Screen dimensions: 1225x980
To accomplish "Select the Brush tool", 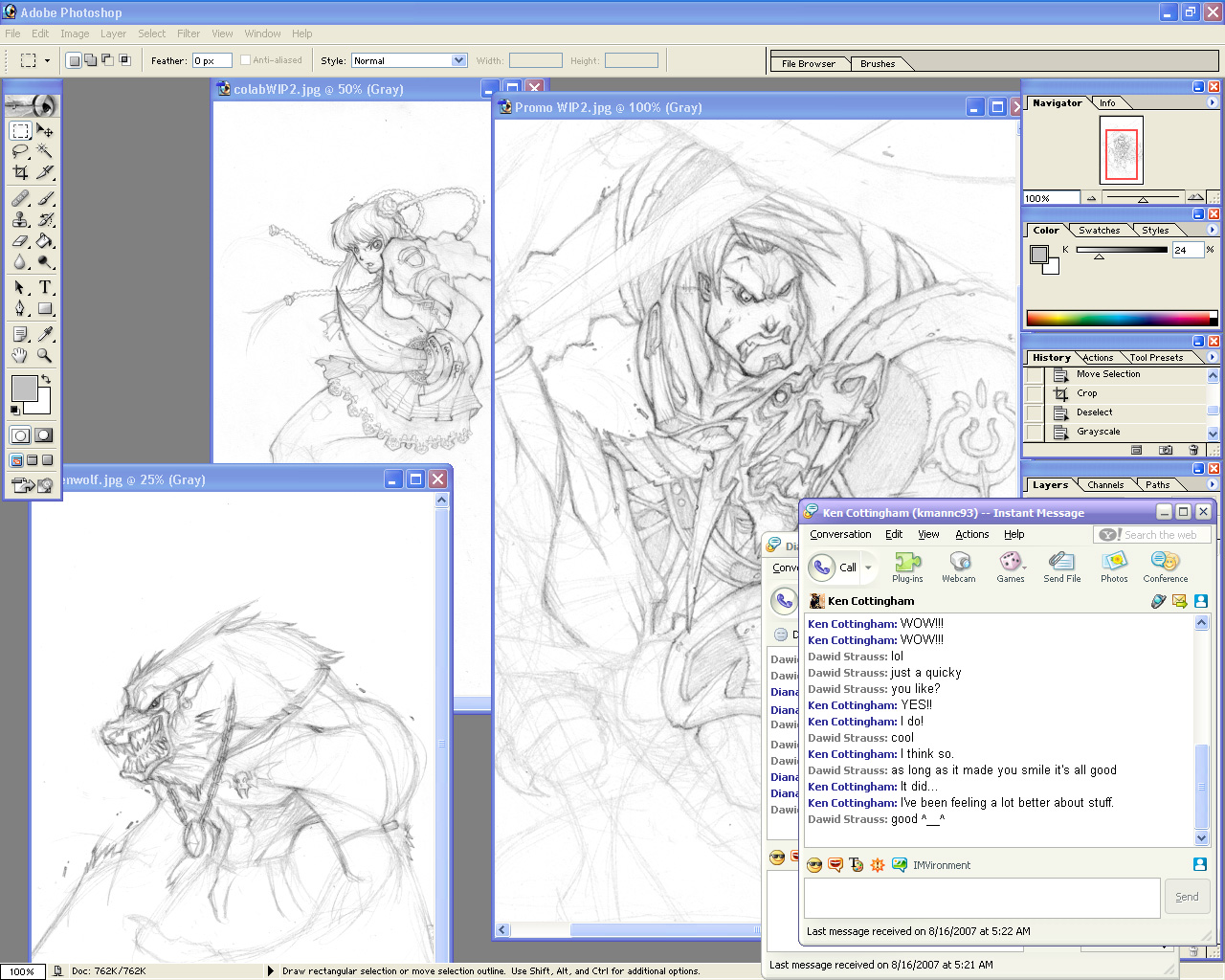I will (45, 198).
